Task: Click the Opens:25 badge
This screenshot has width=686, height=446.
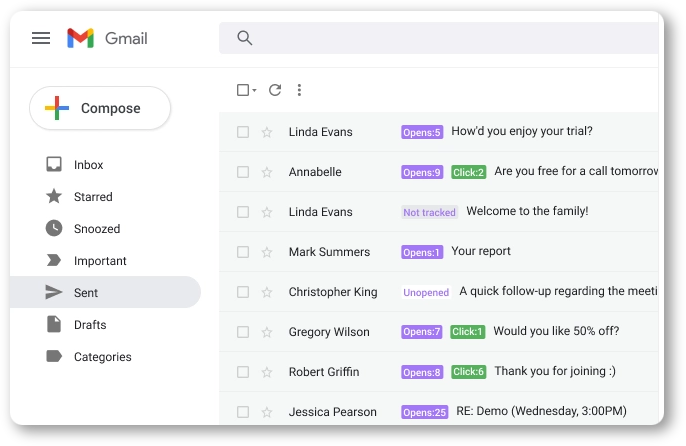Action: [x=424, y=412]
